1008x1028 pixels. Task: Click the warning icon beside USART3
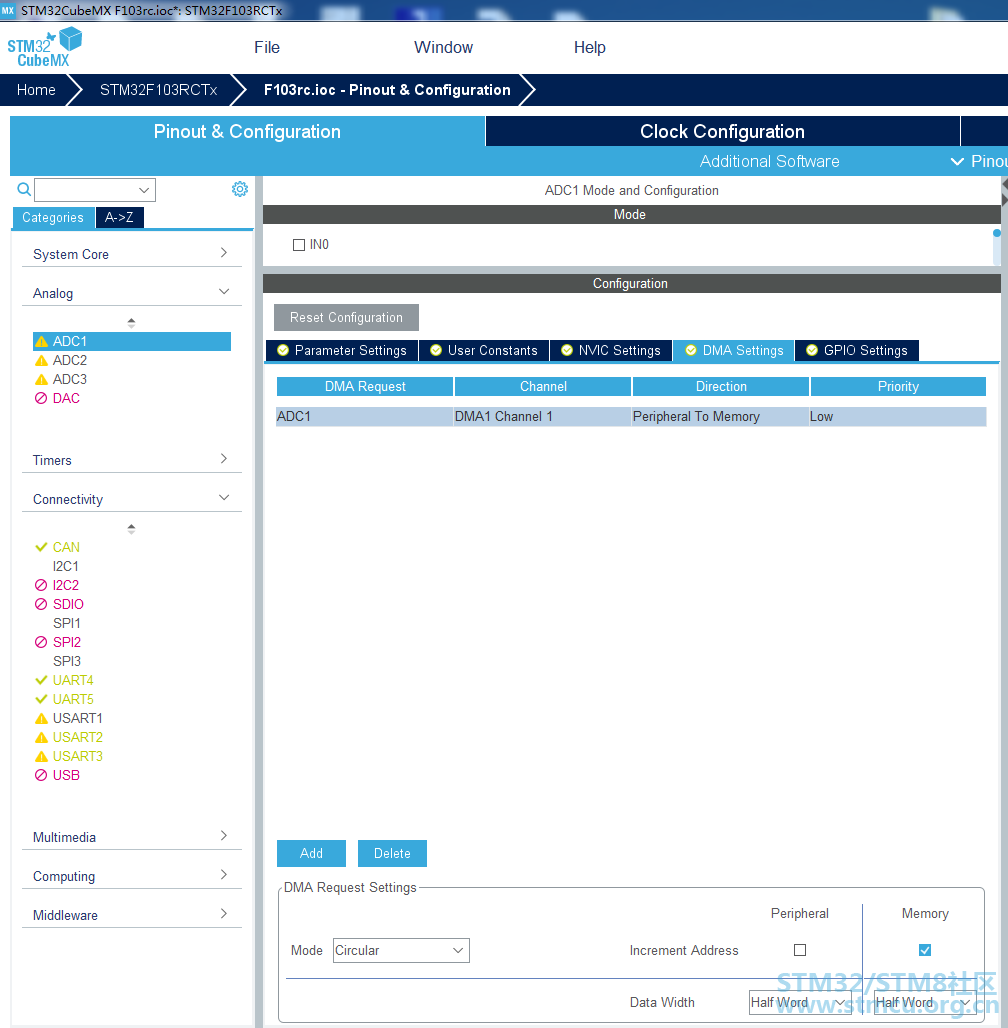pos(41,757)
